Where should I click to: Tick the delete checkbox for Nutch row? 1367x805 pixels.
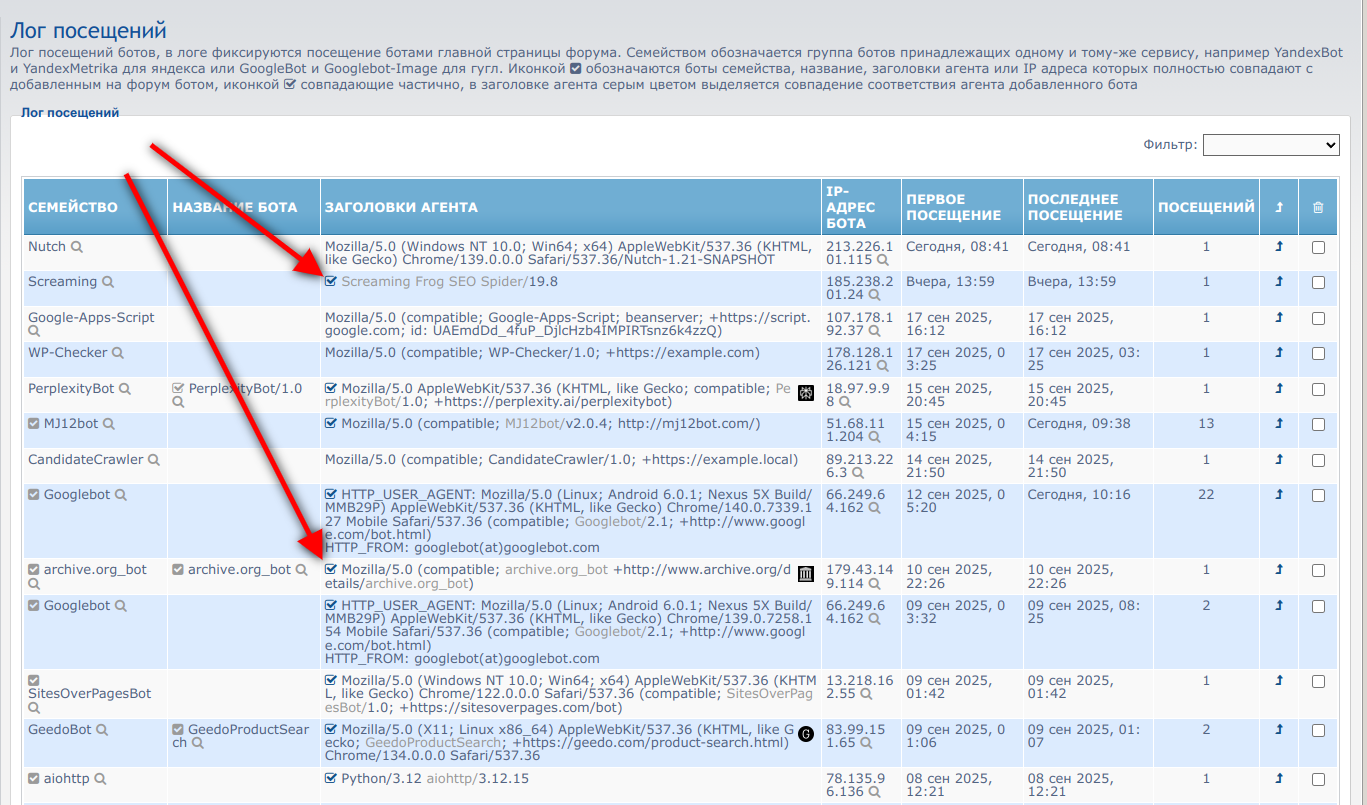1318,248
